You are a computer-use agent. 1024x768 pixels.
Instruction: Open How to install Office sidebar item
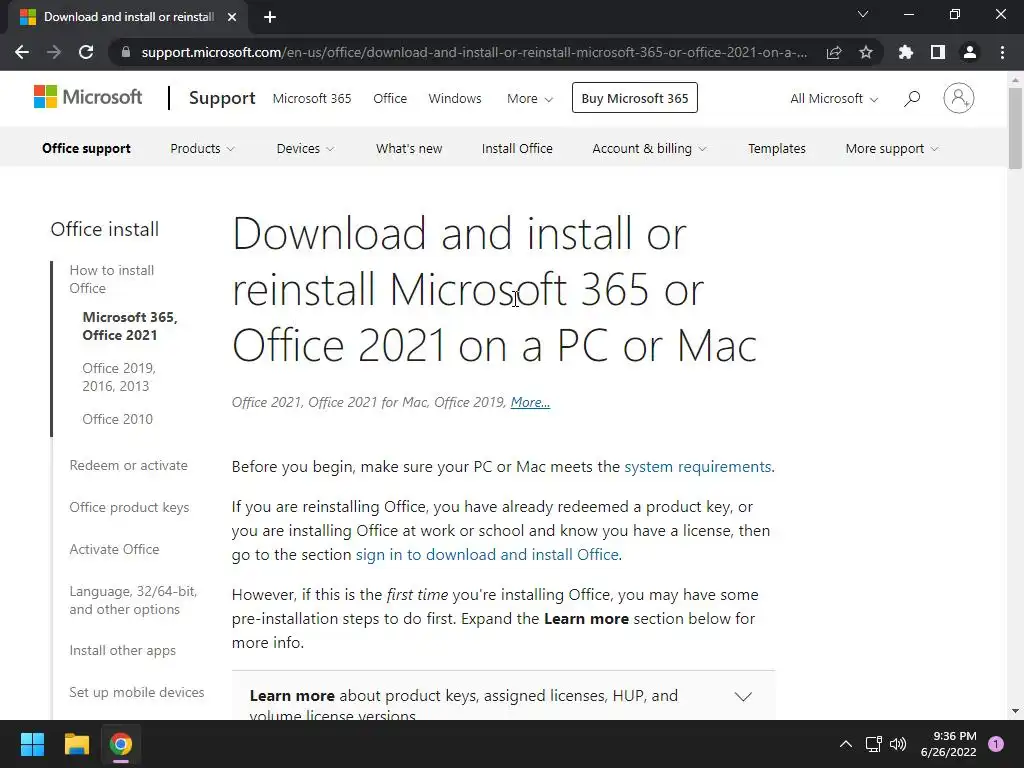point(112,280)
